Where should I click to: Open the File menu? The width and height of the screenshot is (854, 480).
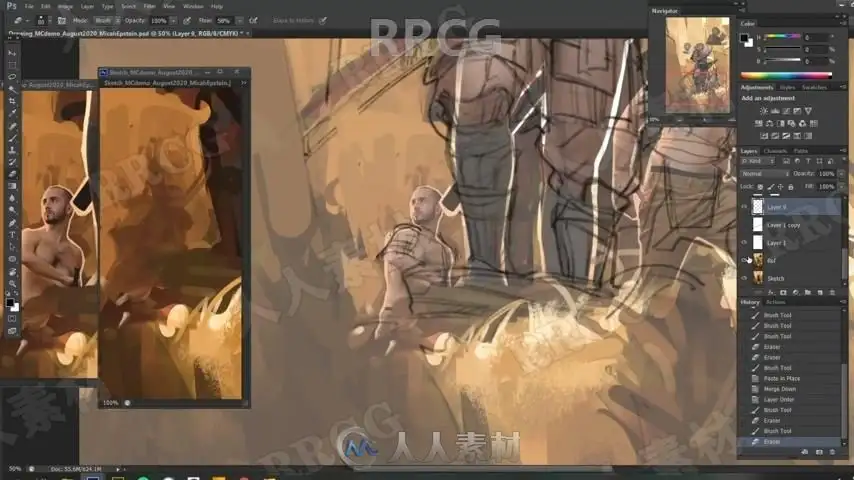pos(29,7)
